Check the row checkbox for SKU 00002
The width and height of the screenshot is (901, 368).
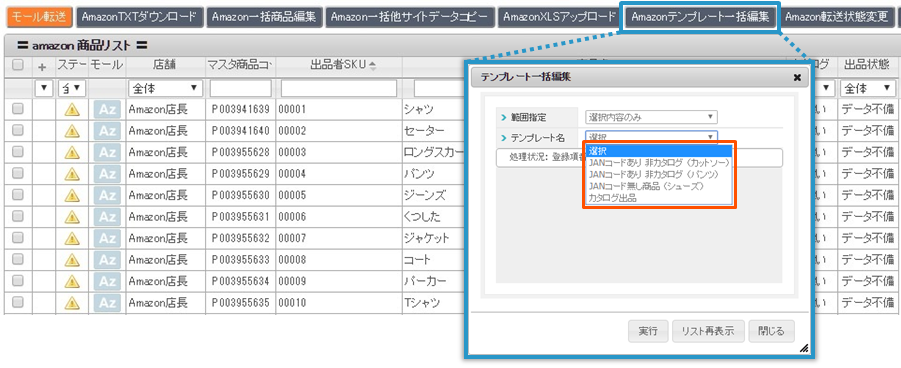(x=18, y=130)
